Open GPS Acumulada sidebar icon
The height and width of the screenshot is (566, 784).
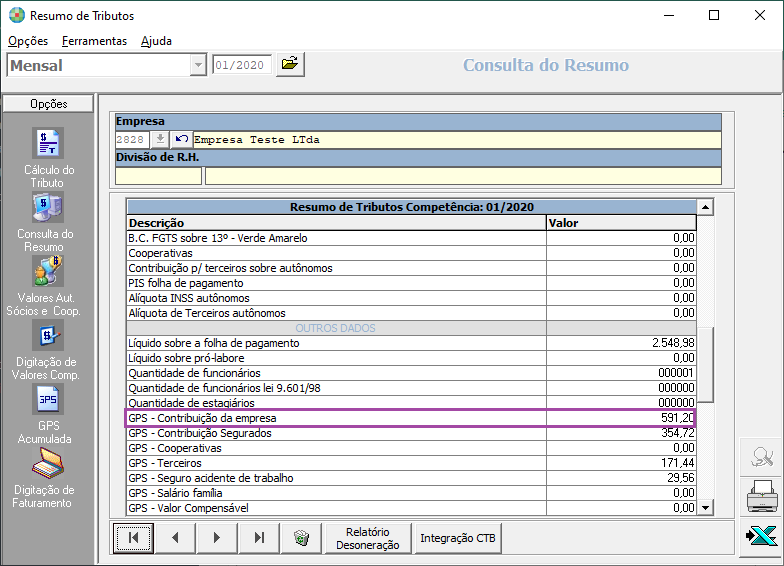pyautogui.click(x=48, y=399)
